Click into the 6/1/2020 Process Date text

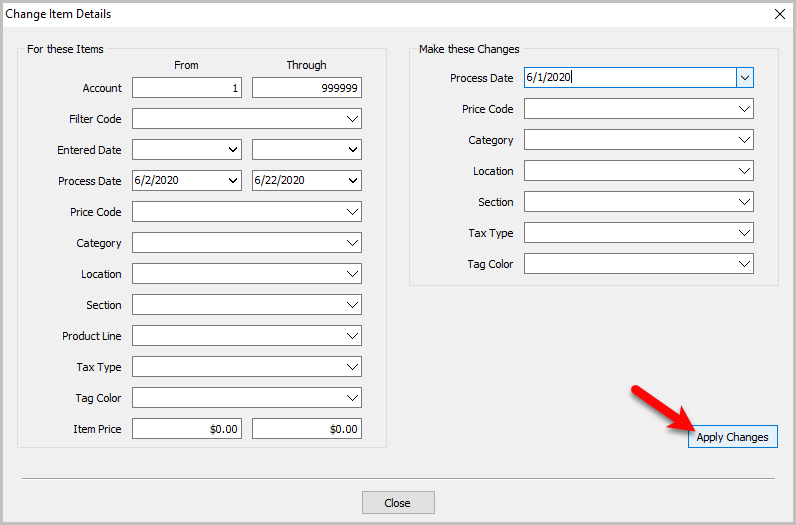pyautogui.click(x=548, y=77)
